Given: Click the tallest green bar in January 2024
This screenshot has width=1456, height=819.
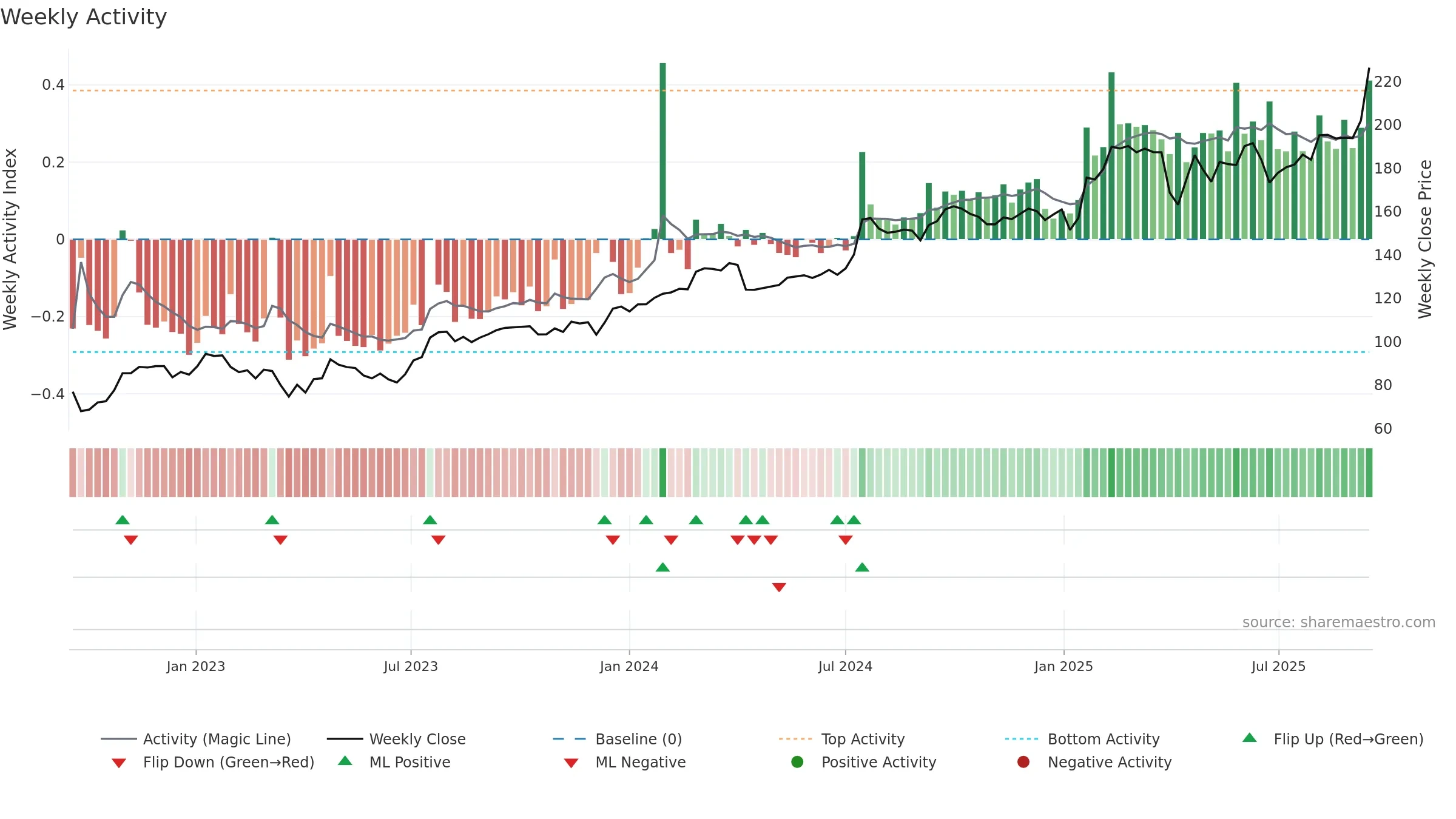Looking at the screenshot, I should pyautogui.click(x=662, y=151).
